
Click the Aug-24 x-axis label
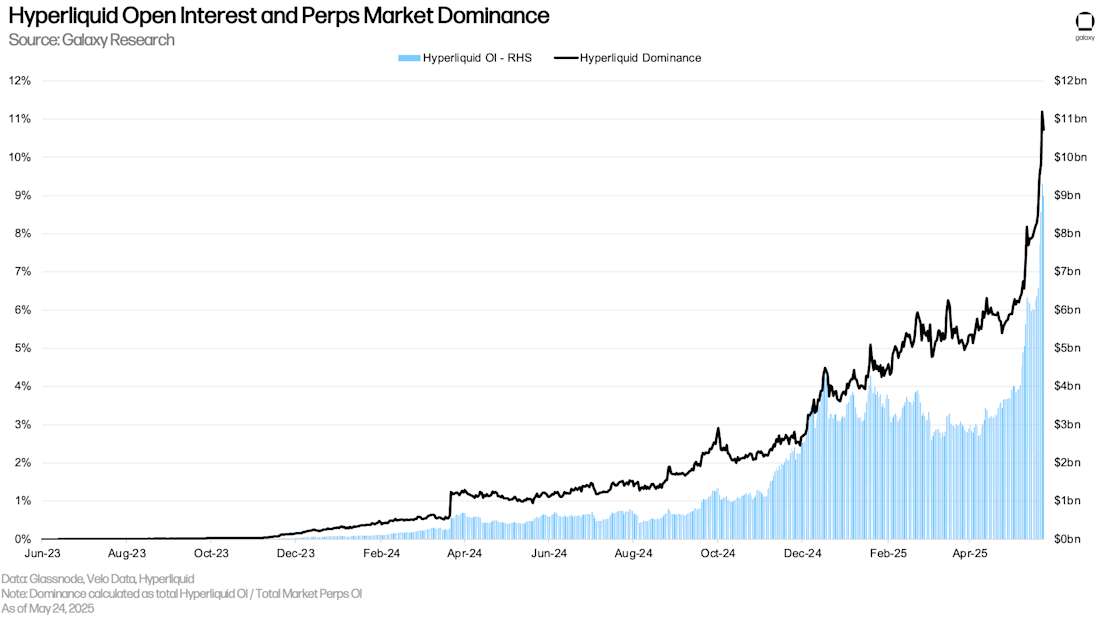pyautogui.click(x=633, y=553)
